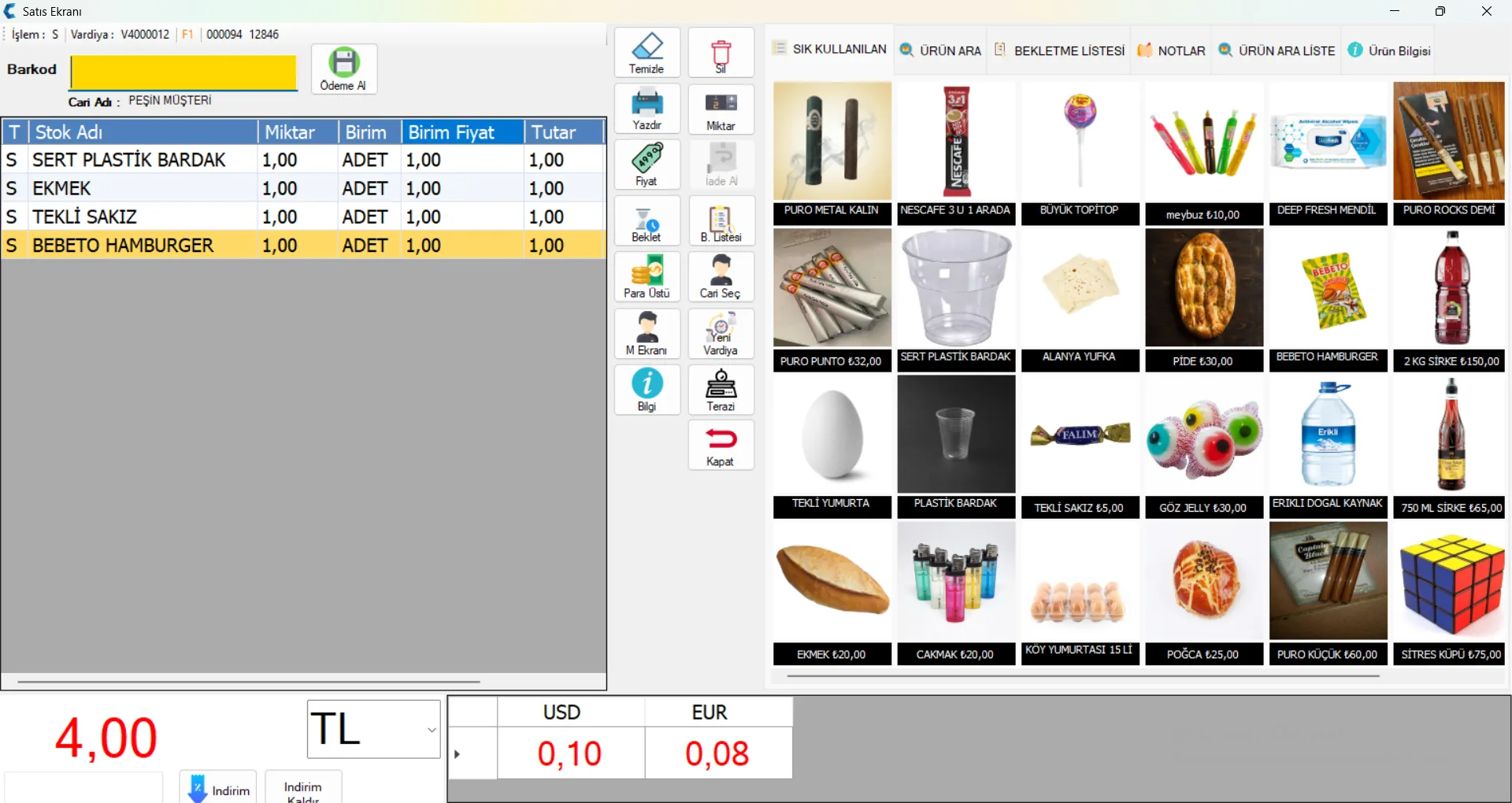Click the Temizle eraser icon
1512x803 pixels.
coord(647,53)
